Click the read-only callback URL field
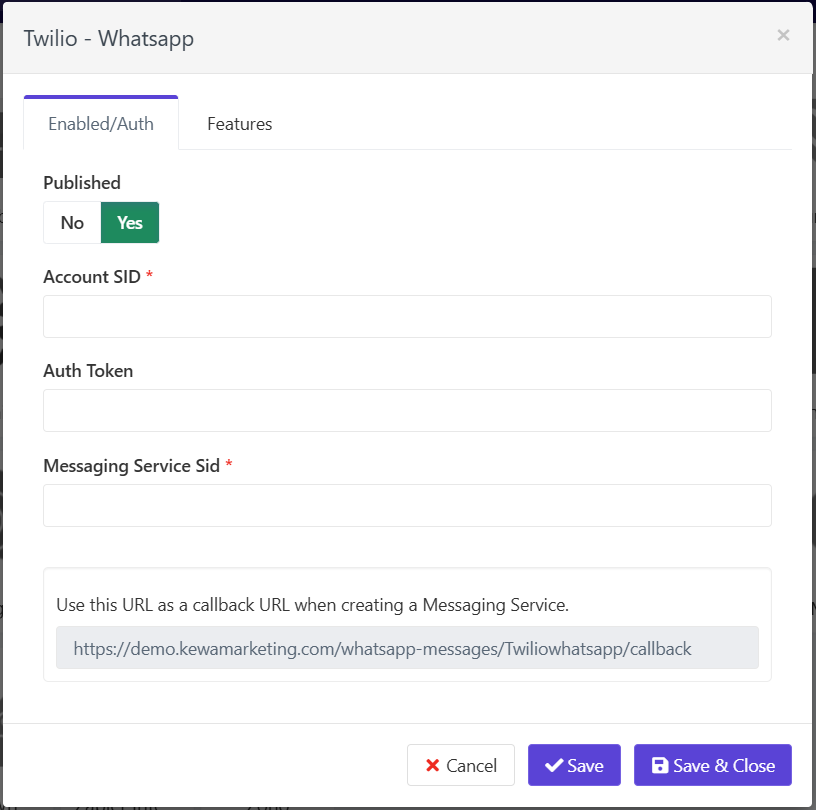The height and width of the screenshot is (810, 816). point(407,648)
